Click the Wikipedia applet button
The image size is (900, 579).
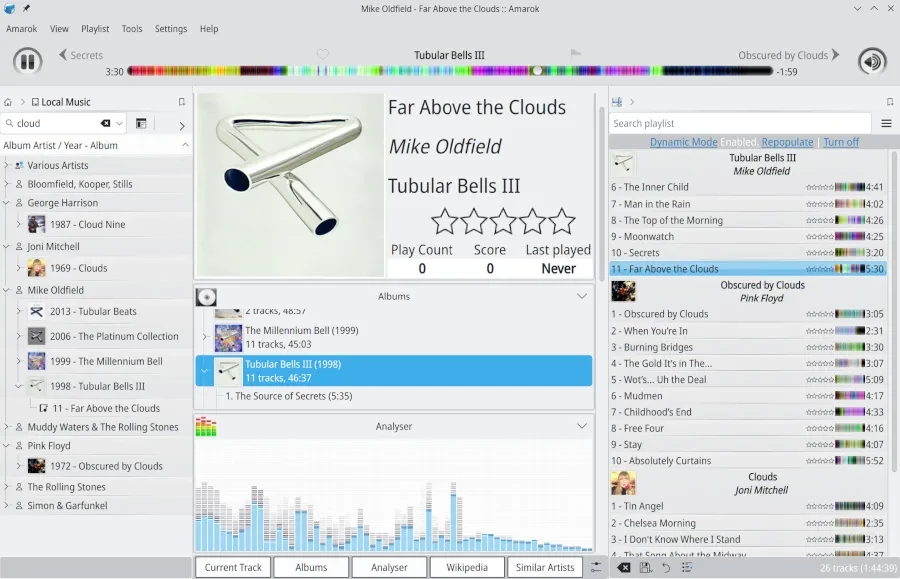coord(467,567)
